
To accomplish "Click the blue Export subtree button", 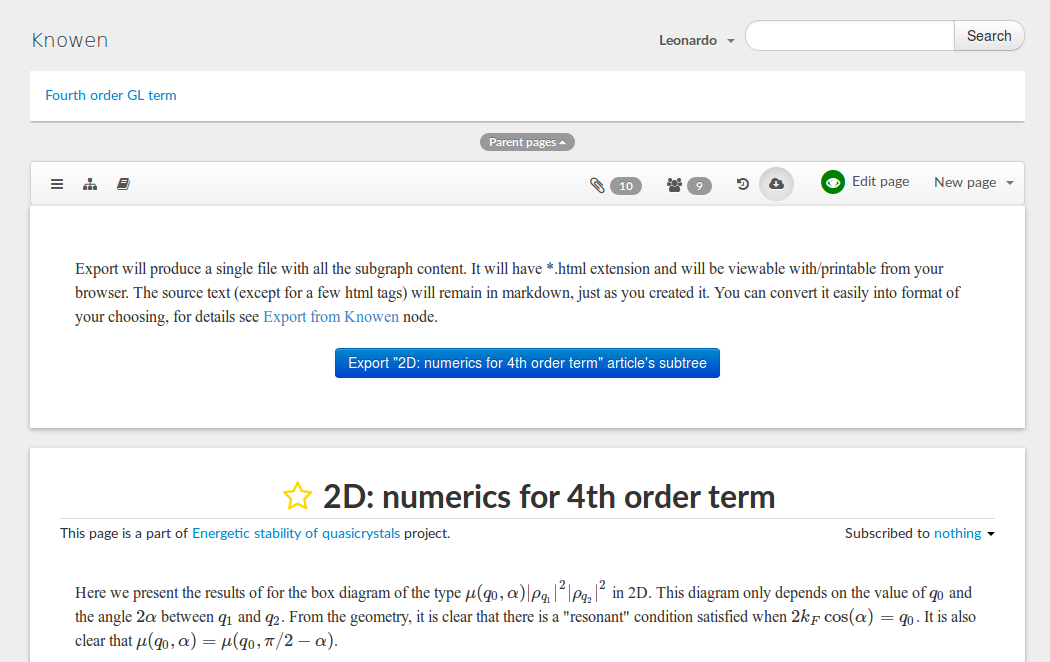I will pos(527,363).
